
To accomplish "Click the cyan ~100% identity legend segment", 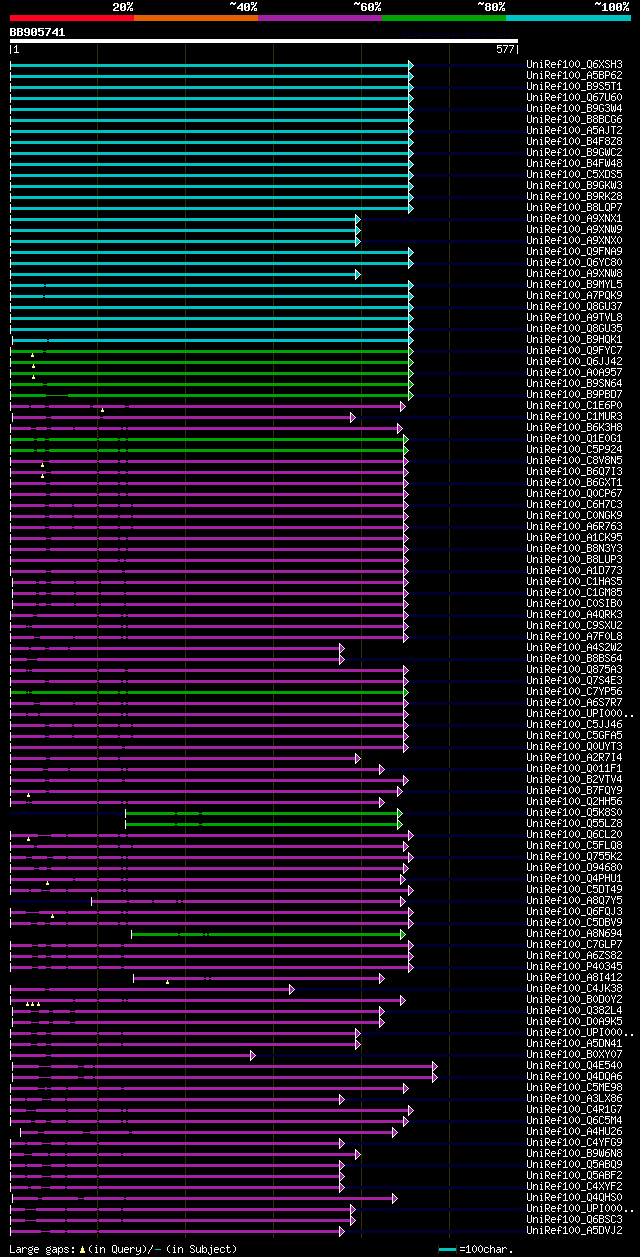I will tap(568, 18).
